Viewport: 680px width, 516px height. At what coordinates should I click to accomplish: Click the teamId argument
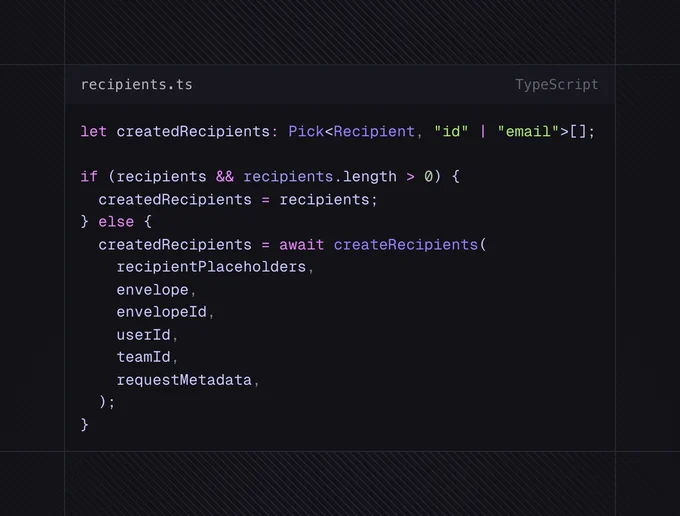[143, 357]
